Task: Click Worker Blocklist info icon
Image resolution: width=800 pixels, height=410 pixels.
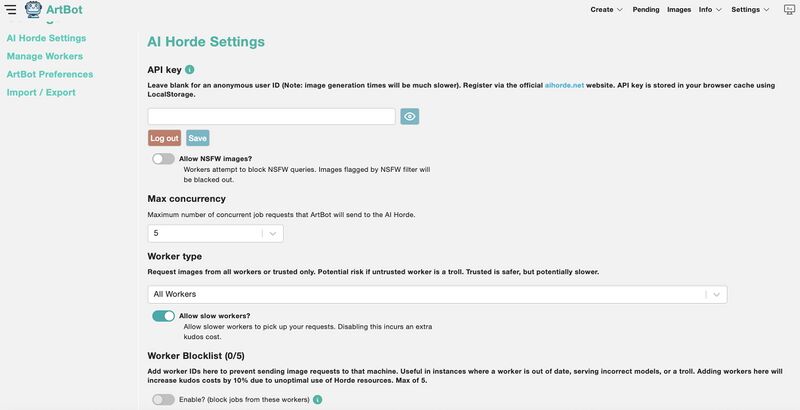Action: point(317,400)
